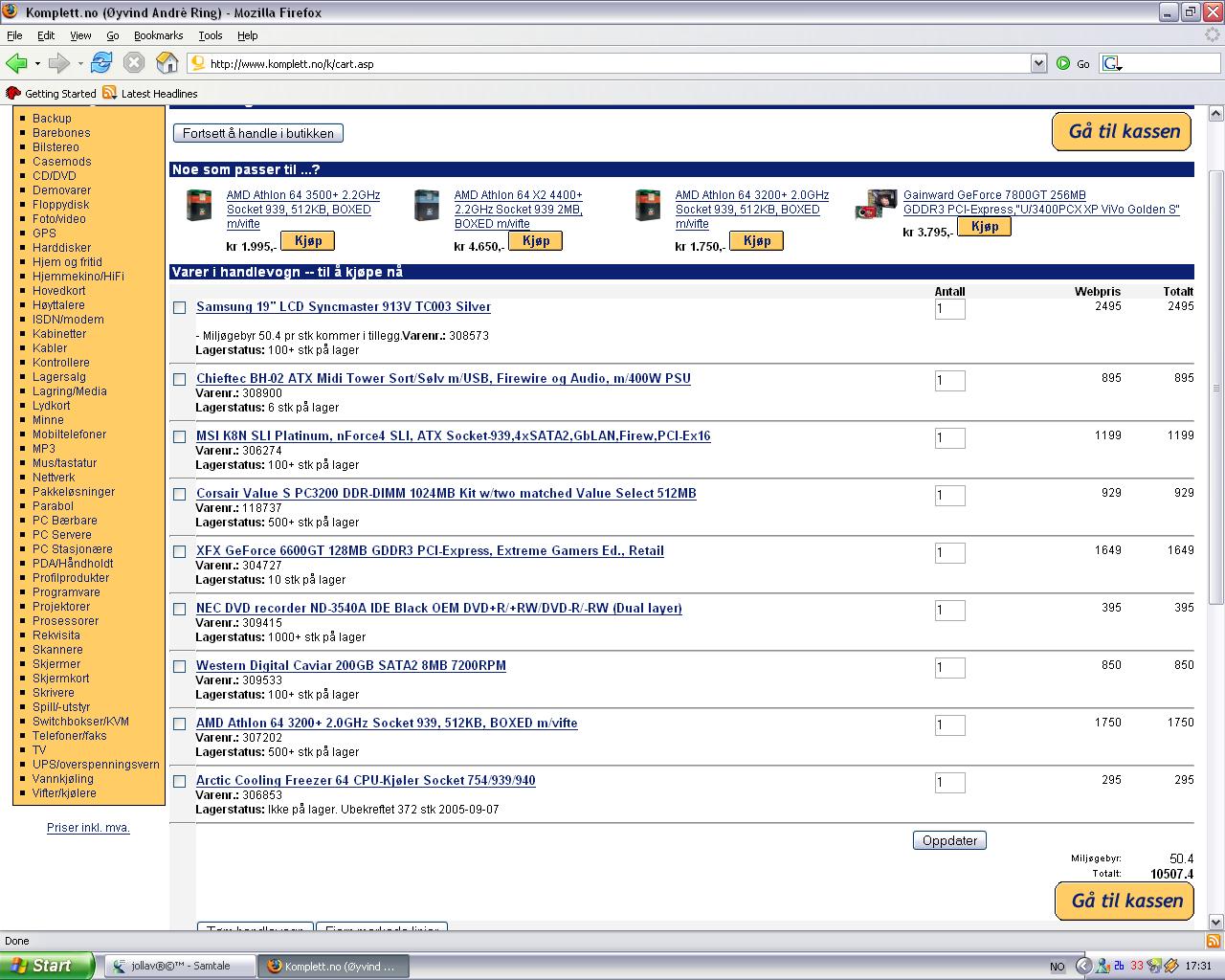Click the bottom Gå til kassen button
The width and height of the screenshot is (1225, 980).
pyautogui.click(x=1125, y=901)
